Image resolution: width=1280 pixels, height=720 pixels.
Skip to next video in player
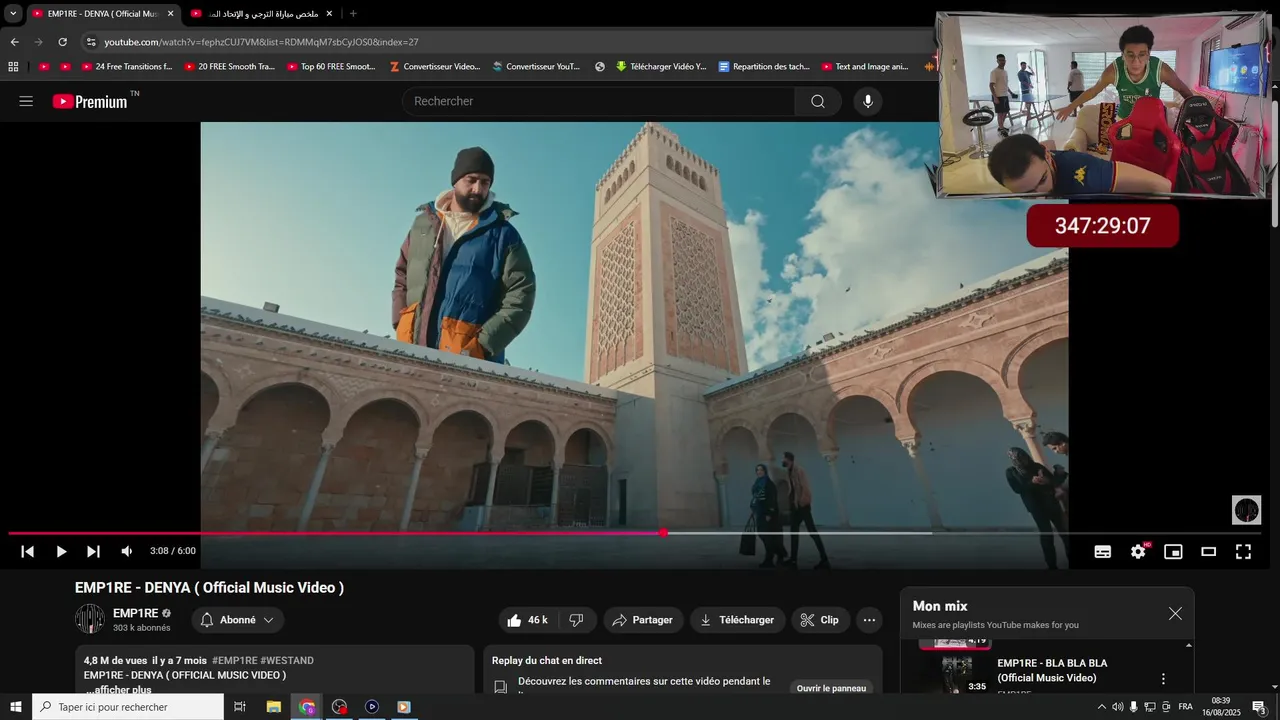pos(93,551)
